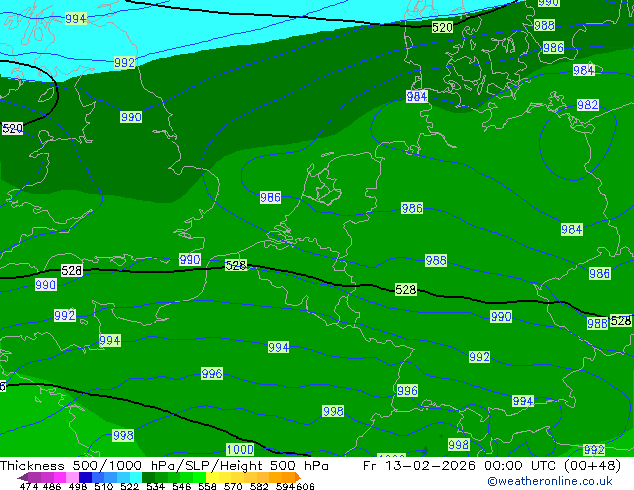This screenshot has height=490, width=634.
Task: Click legend value 570
Action: point(233,486)
